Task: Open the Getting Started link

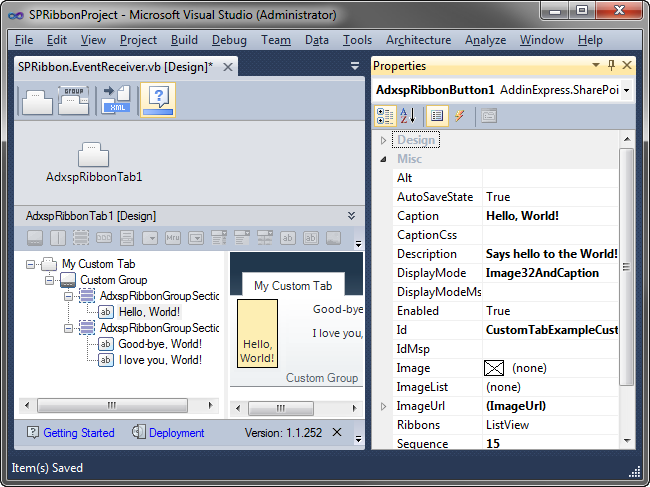Action: [79, 433]
